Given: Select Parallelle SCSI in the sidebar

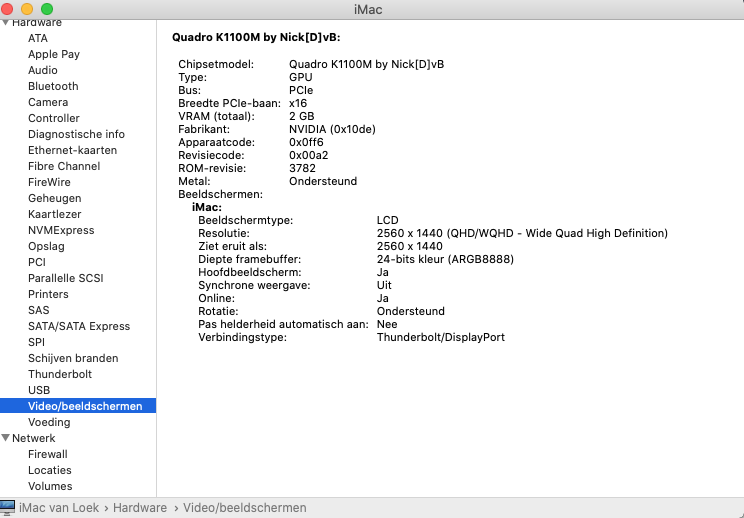Looking at the screenshot, I should (65, 278).
